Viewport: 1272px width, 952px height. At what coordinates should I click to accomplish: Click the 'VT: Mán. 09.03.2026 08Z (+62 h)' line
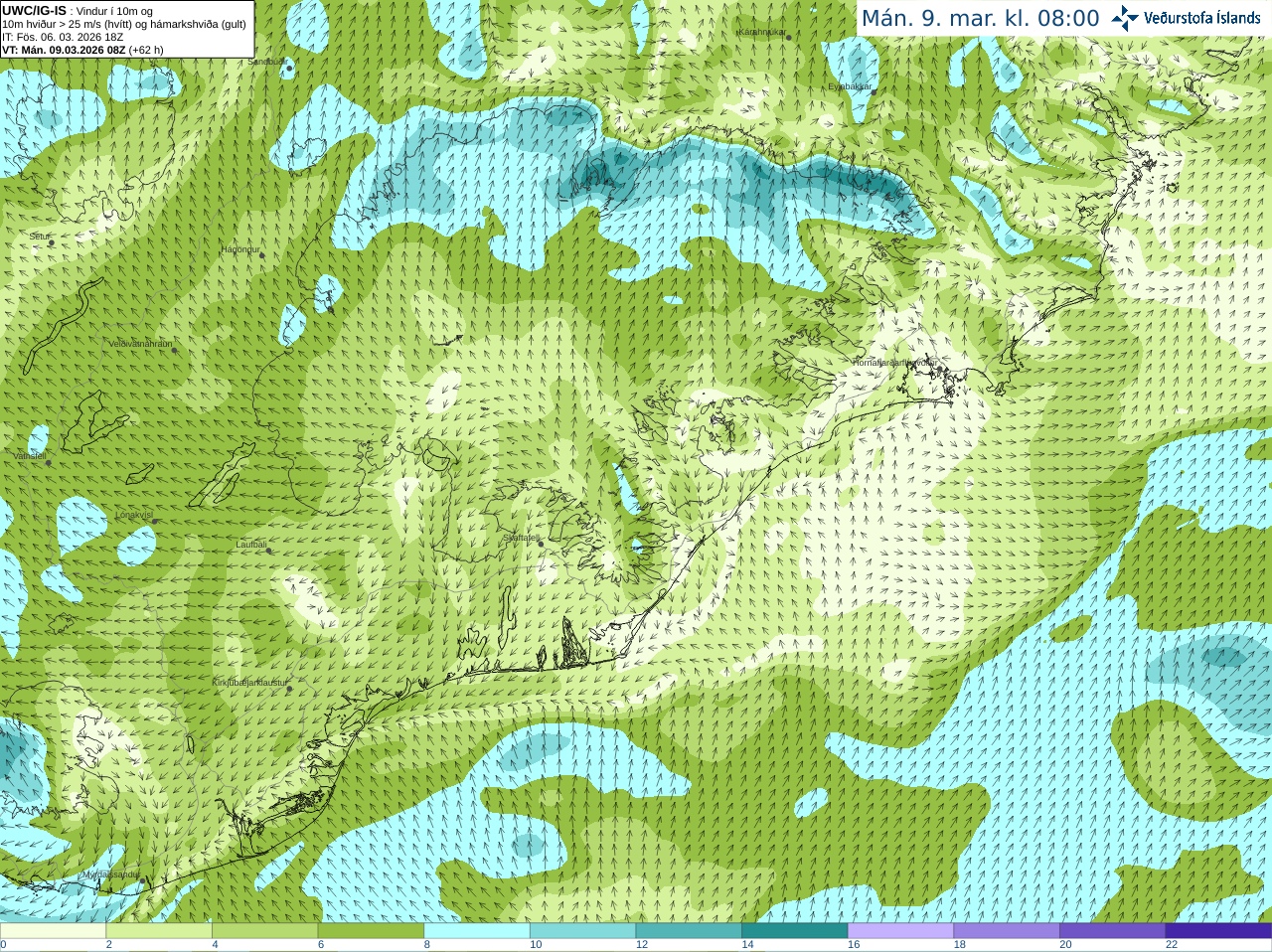click(x=82, y=50)
